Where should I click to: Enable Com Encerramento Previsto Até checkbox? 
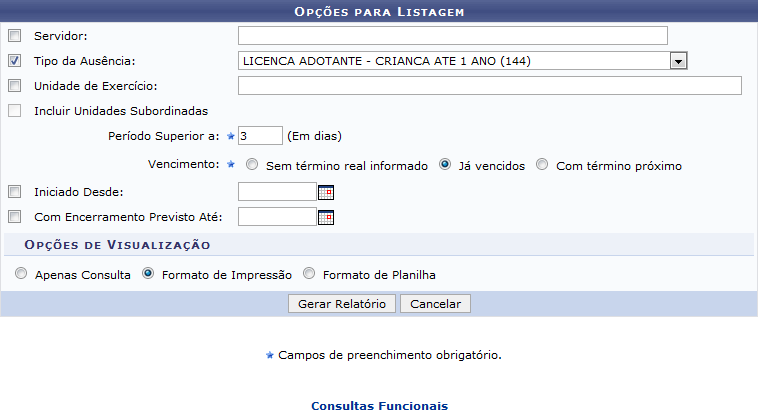pos(14,217)
